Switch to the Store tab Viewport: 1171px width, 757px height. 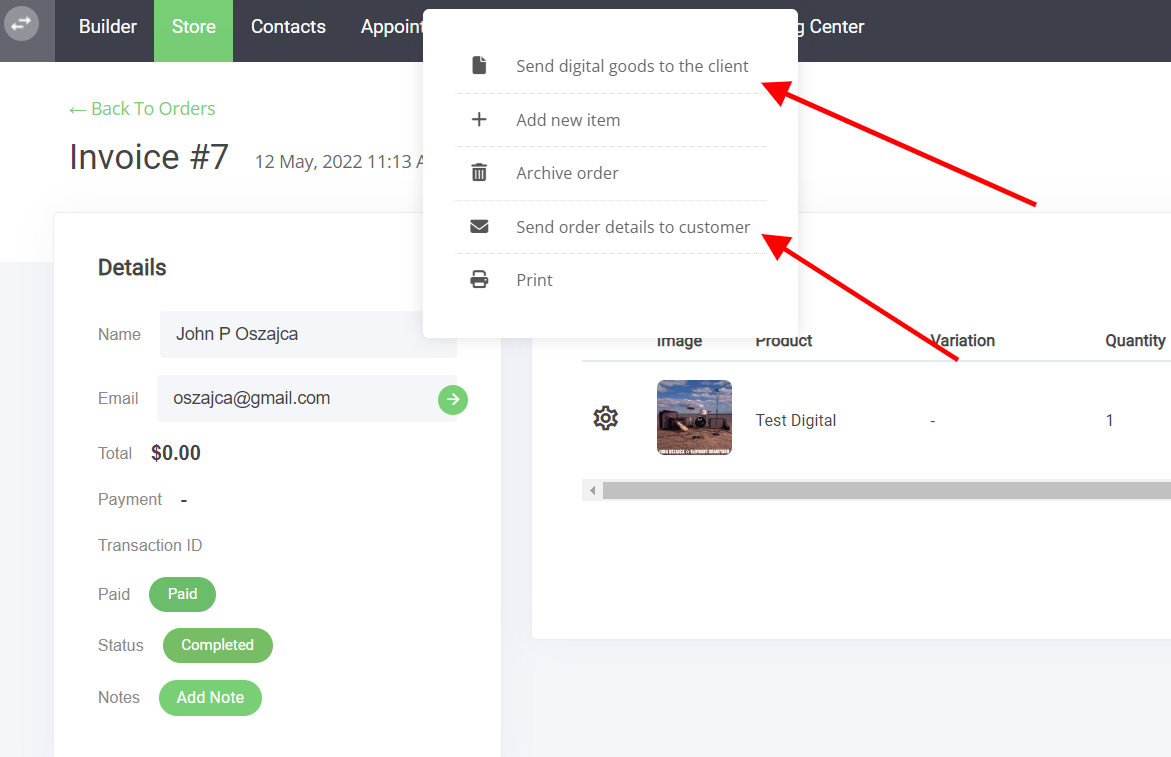pos(193,27)
